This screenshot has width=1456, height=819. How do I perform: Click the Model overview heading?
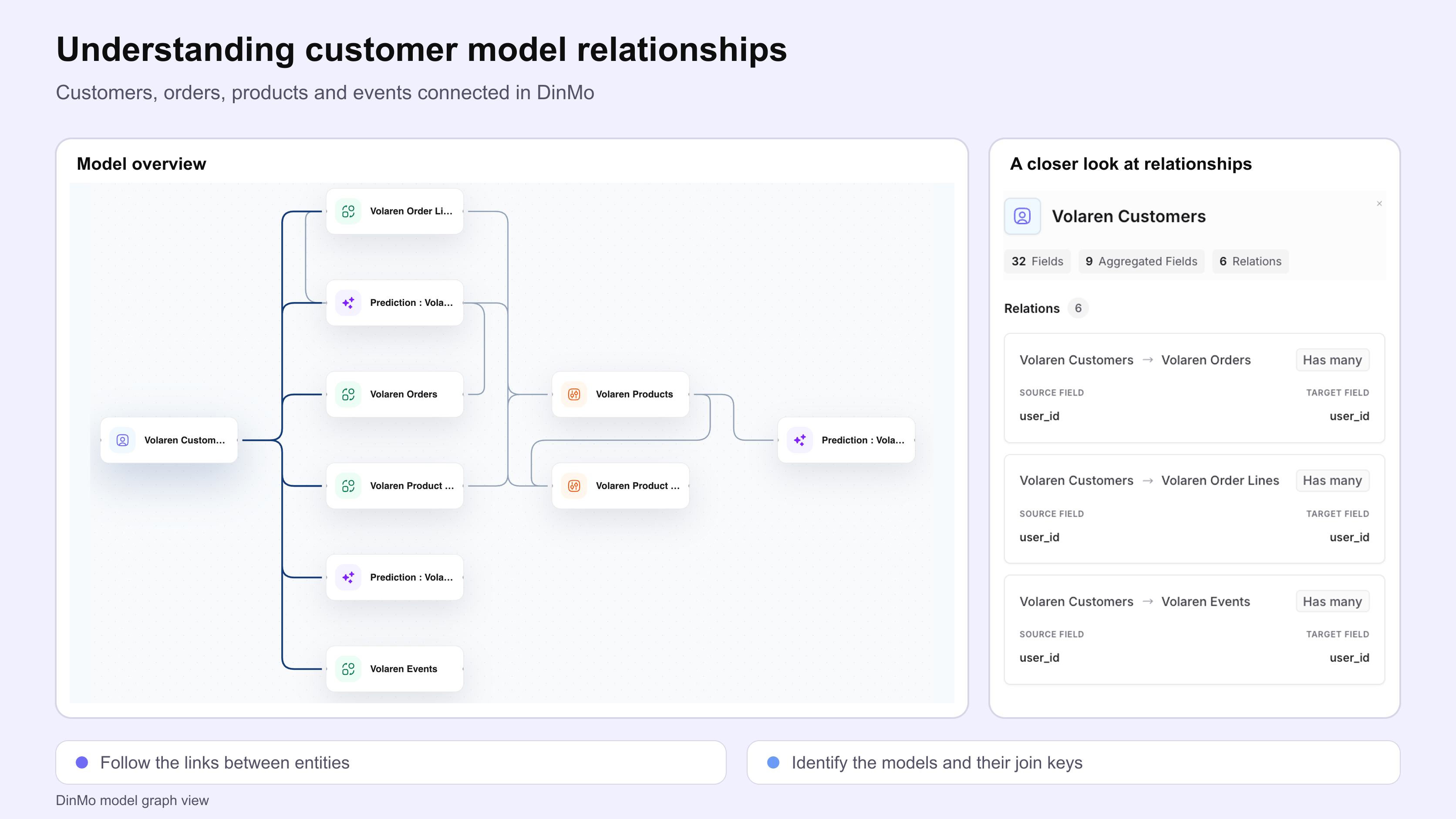pyautogui.click(x=142, y=164)
